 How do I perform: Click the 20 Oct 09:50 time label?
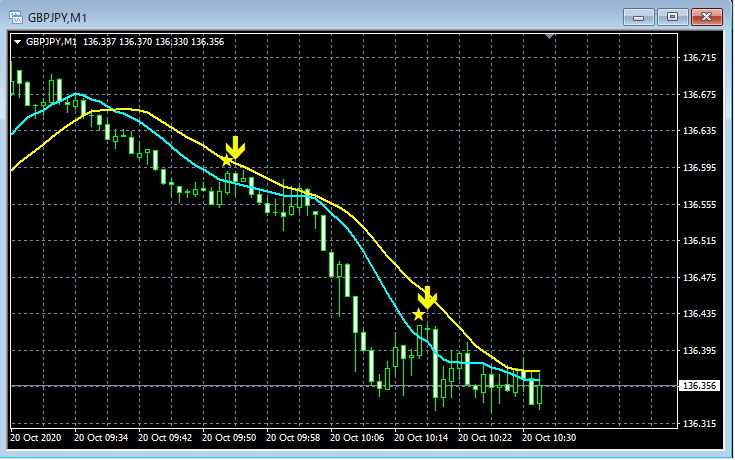(x=229, y=438)
